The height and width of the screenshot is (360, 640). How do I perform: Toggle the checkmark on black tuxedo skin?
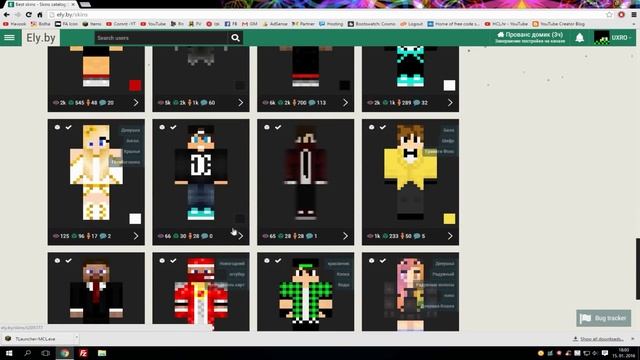(69, 260)
